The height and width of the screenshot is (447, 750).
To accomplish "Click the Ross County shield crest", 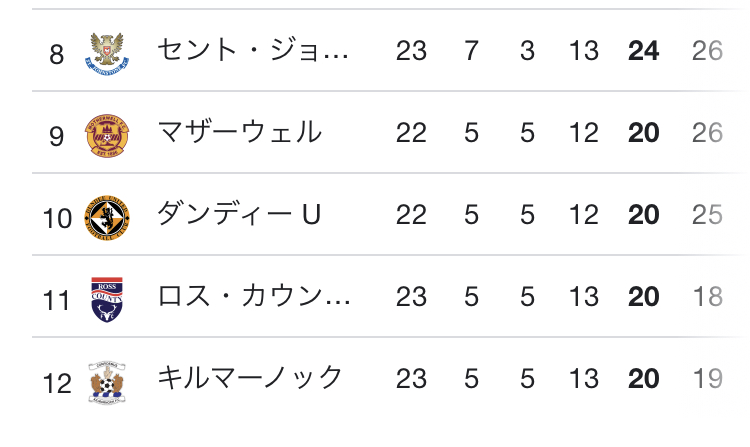I will pyautogui.click(x=107, y=300).
